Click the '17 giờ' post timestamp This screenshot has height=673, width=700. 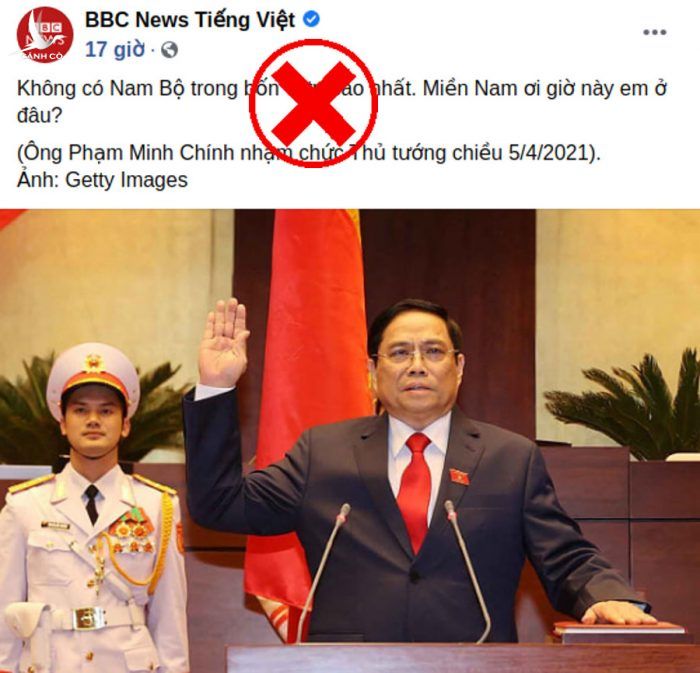115,49
